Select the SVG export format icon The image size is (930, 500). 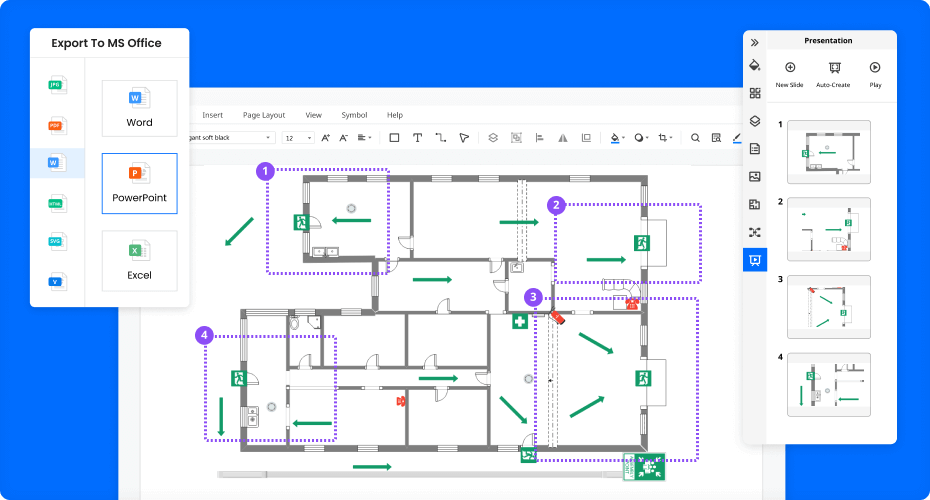(x=56, y=241)
